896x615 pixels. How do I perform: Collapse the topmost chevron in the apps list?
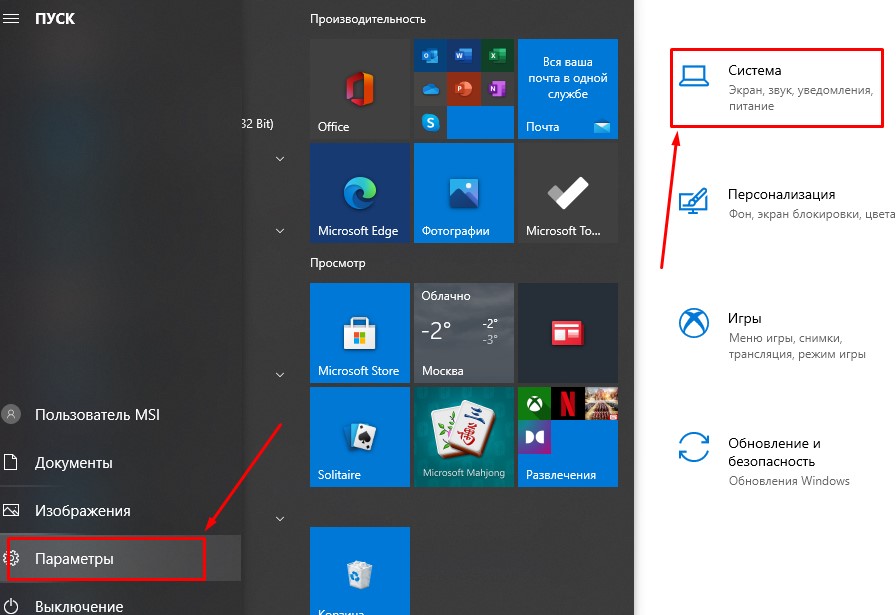click(278, 158)
